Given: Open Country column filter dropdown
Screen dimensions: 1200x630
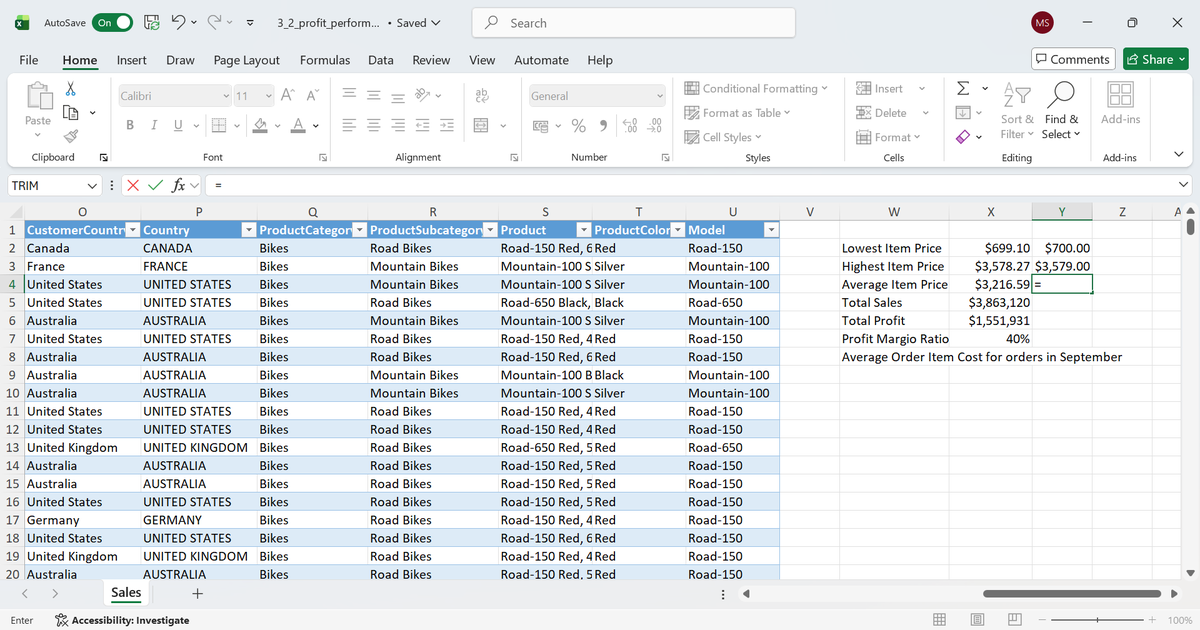Looking at the screenshot, I should (x=249, y=230).
